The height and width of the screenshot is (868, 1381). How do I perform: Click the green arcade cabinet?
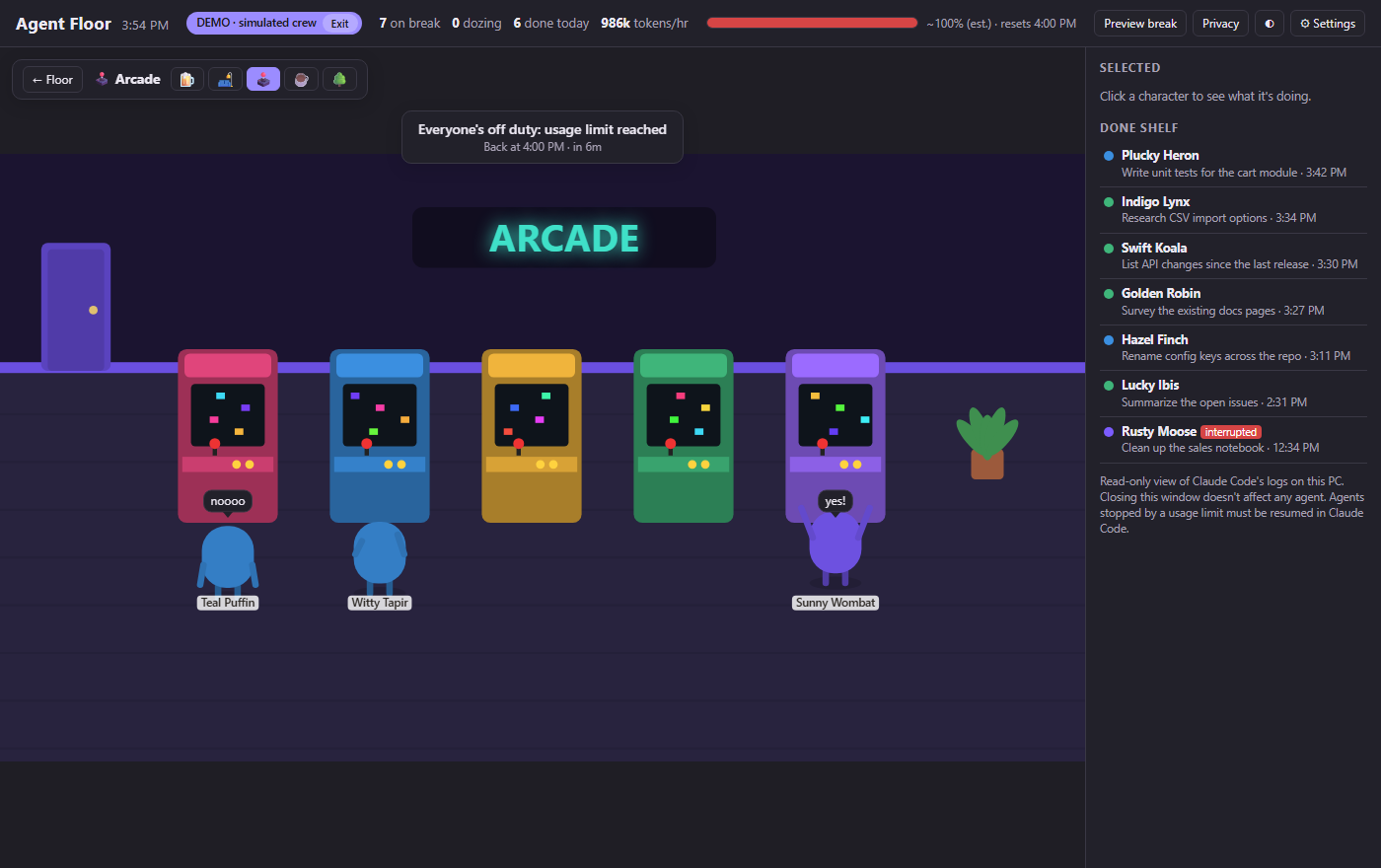tap(684, 435)
